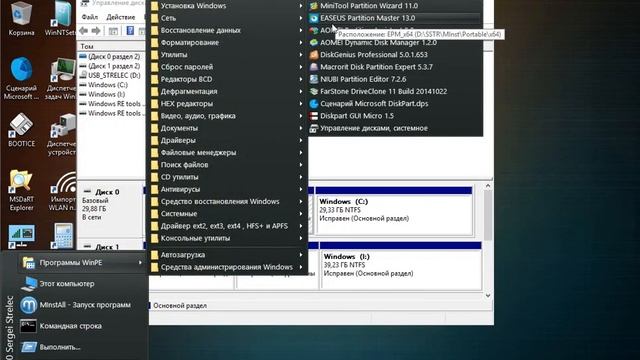Click the disk pane scrollbar up arrow

[488, 186]
